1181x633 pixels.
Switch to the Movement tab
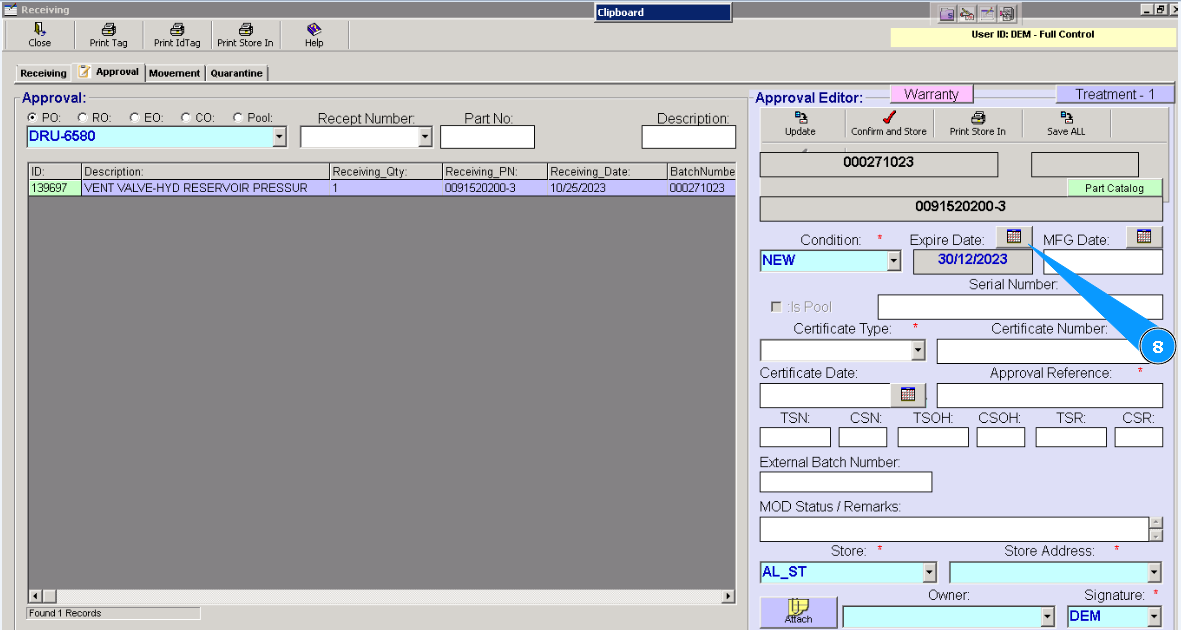click(175, 73)
